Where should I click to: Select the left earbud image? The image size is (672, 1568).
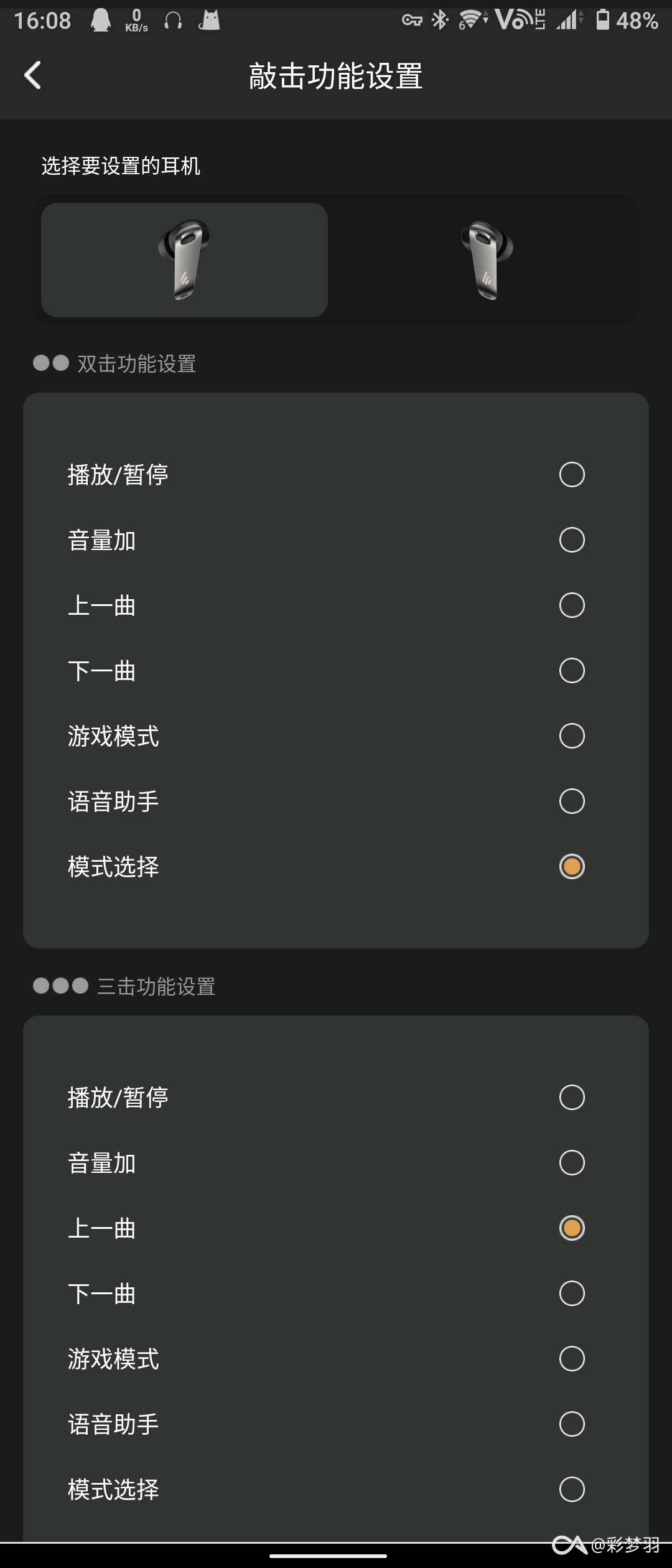coord(184,260)
